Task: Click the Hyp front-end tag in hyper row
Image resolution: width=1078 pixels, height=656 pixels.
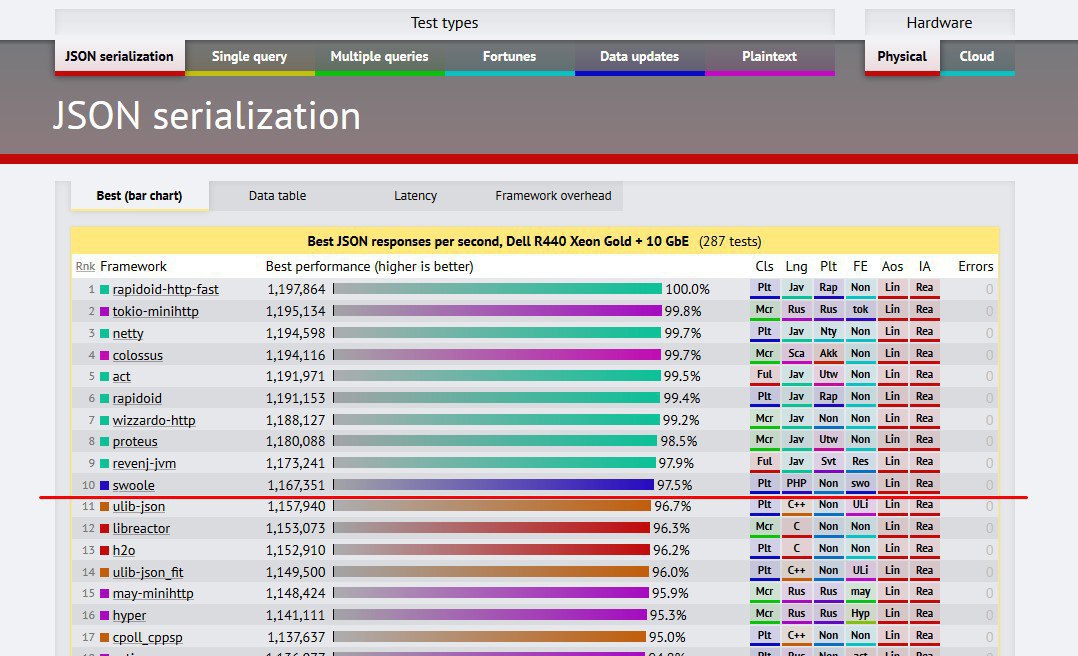Action: click(x=860, y=614)
